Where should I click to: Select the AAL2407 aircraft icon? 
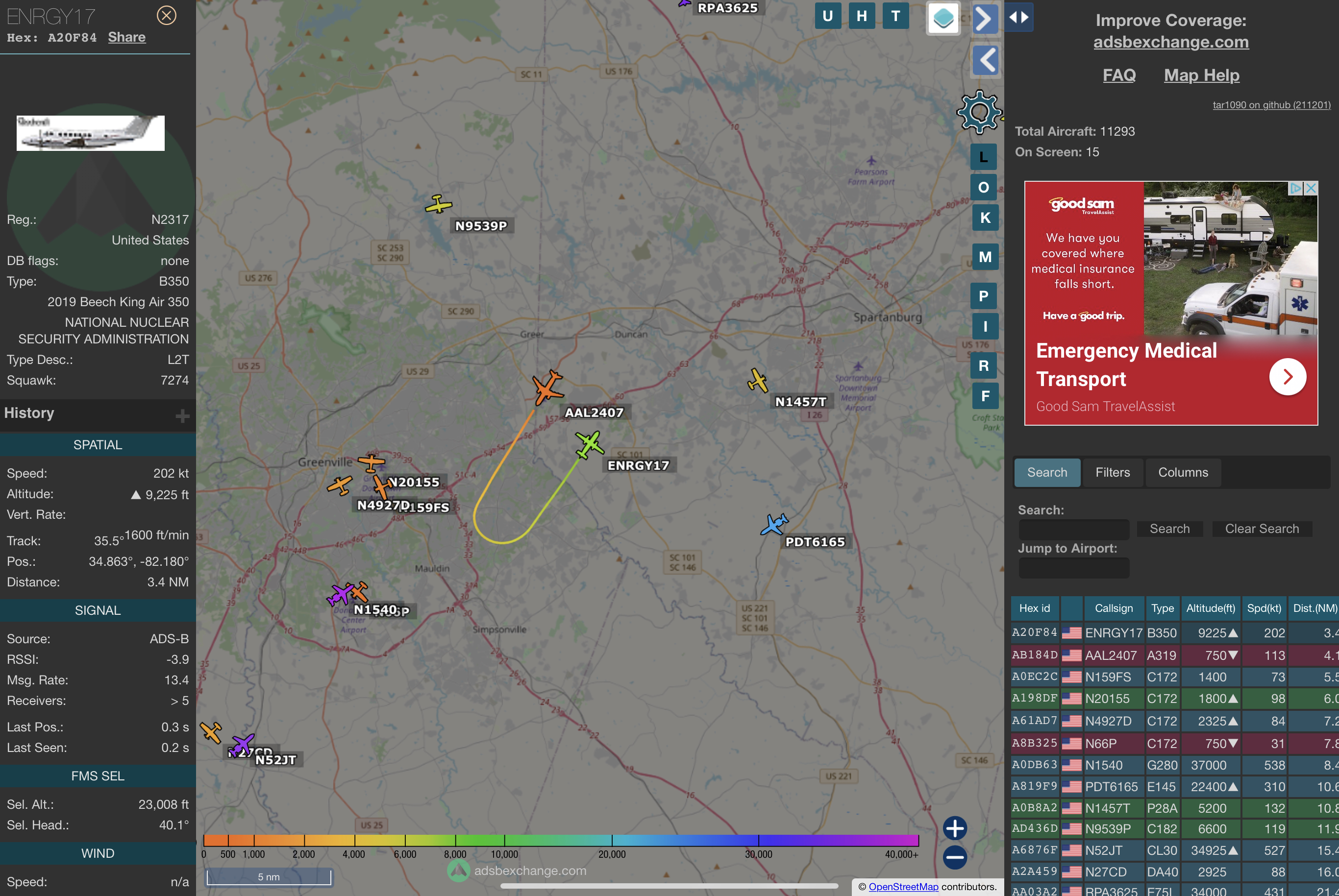click(548, 388)
